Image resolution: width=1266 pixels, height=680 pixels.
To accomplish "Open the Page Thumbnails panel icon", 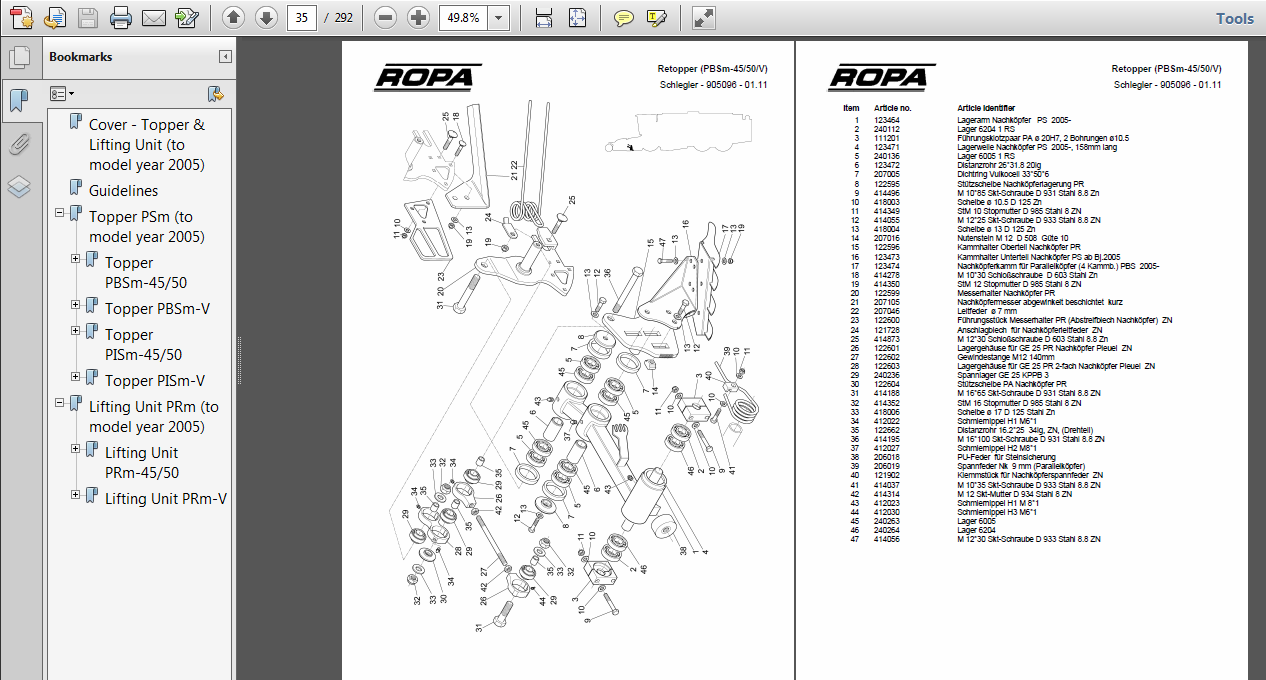I will (17, 57).
